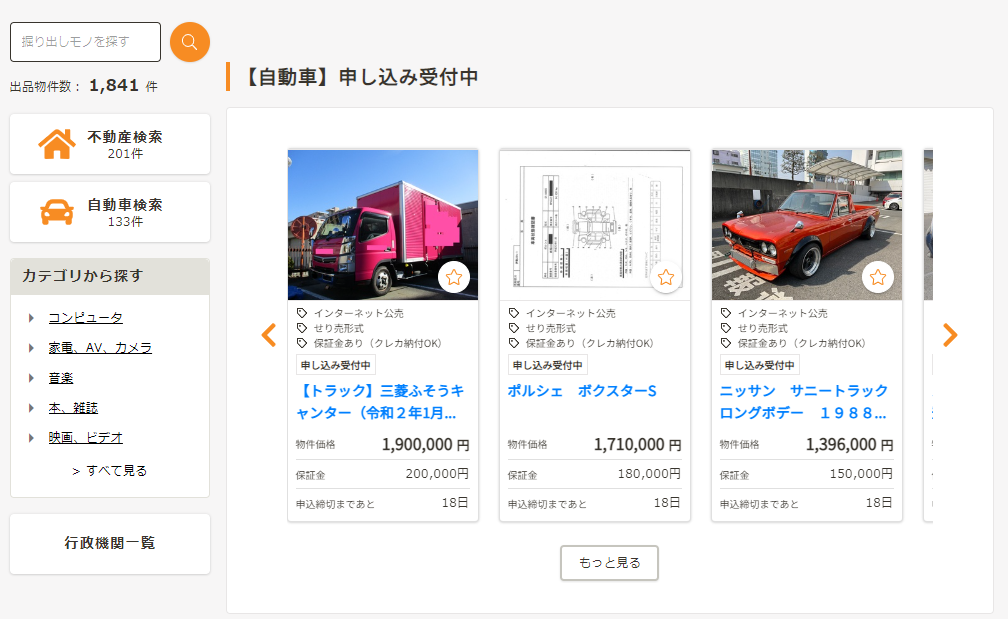Click すべて見る to view all categories
Viewport: 1008px width, 619px height.
click(110, 471)
